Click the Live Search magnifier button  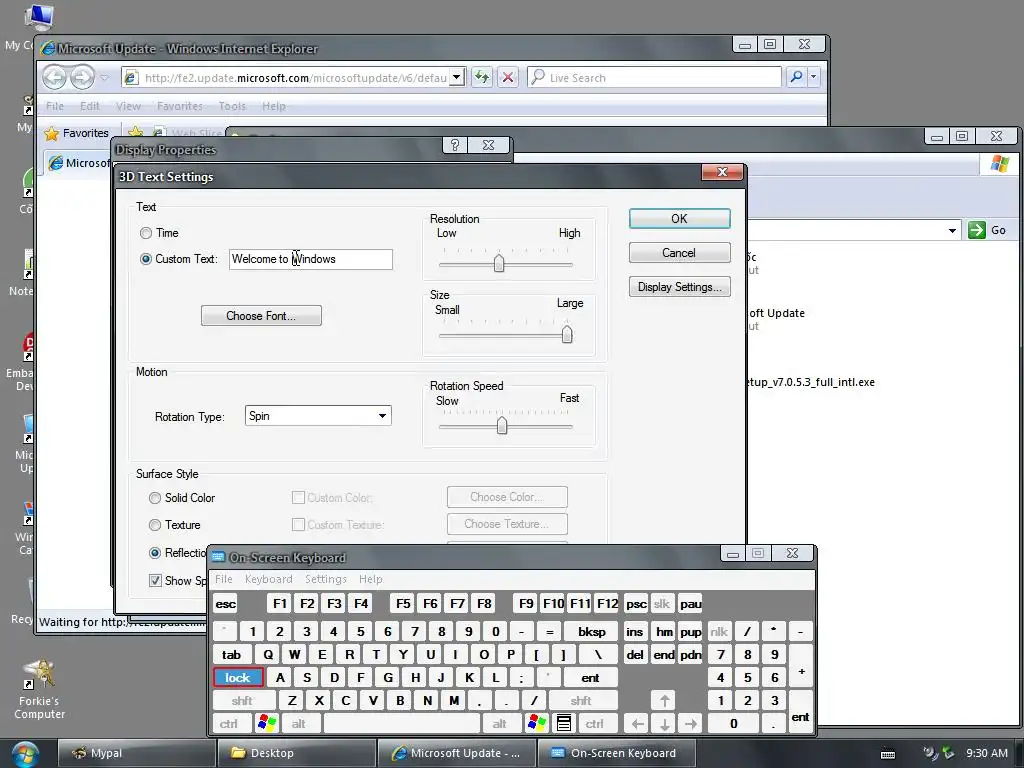(796, 77)
